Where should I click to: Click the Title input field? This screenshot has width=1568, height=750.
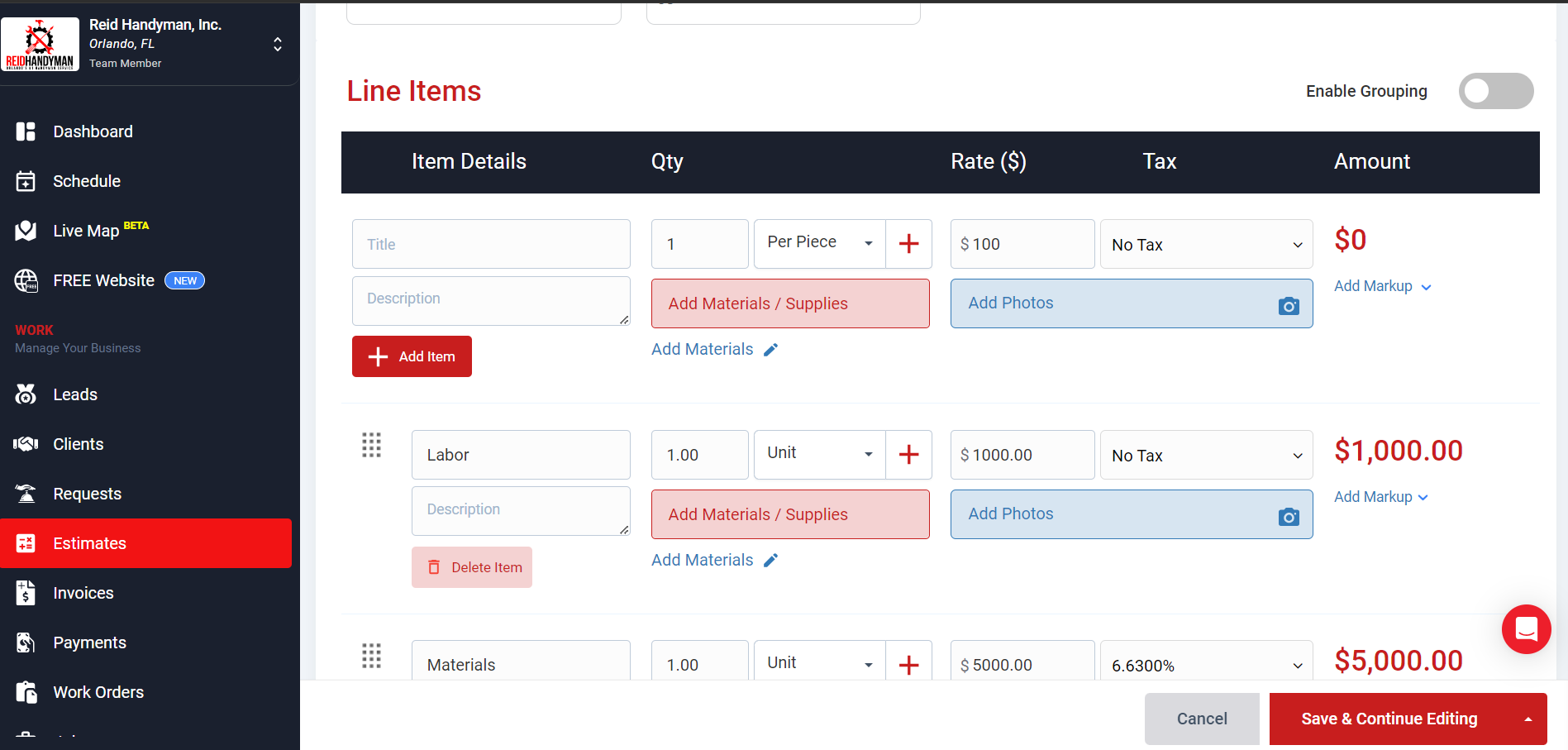[491, 244]
